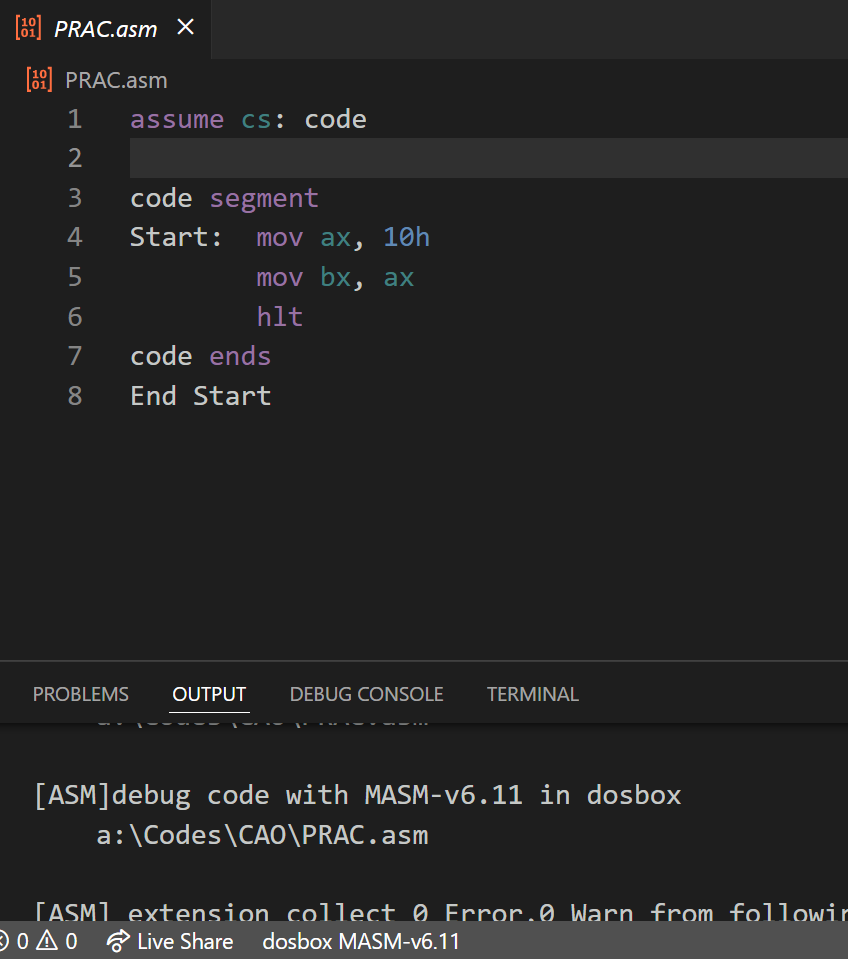Click the 'cs:' register on line 1

point(264,119)
